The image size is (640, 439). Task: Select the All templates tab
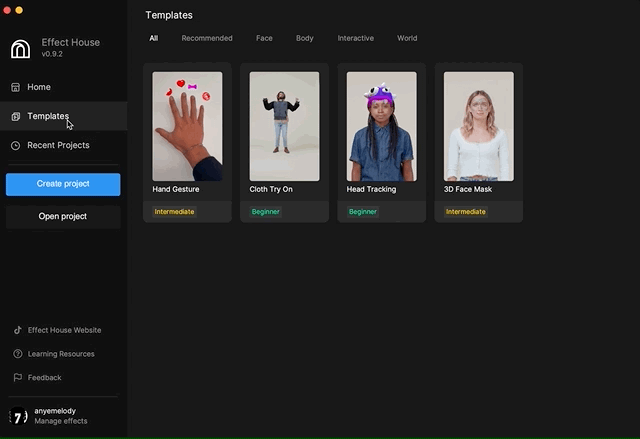click(153, 38)
